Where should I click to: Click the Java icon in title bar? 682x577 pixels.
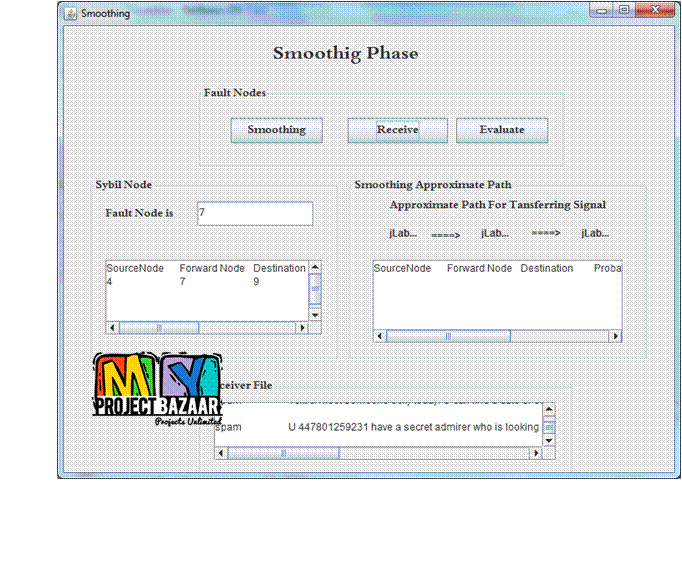[x=71, y=14]
